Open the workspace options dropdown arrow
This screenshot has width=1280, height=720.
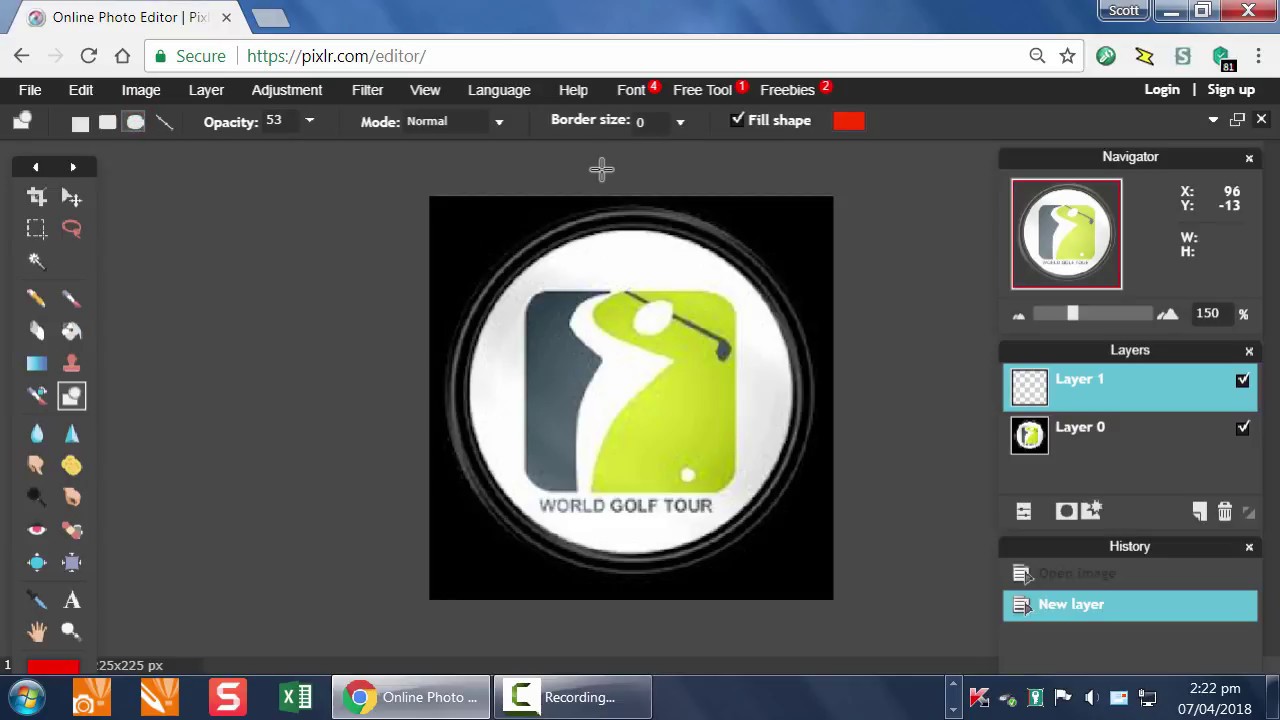coord(1213,120)
